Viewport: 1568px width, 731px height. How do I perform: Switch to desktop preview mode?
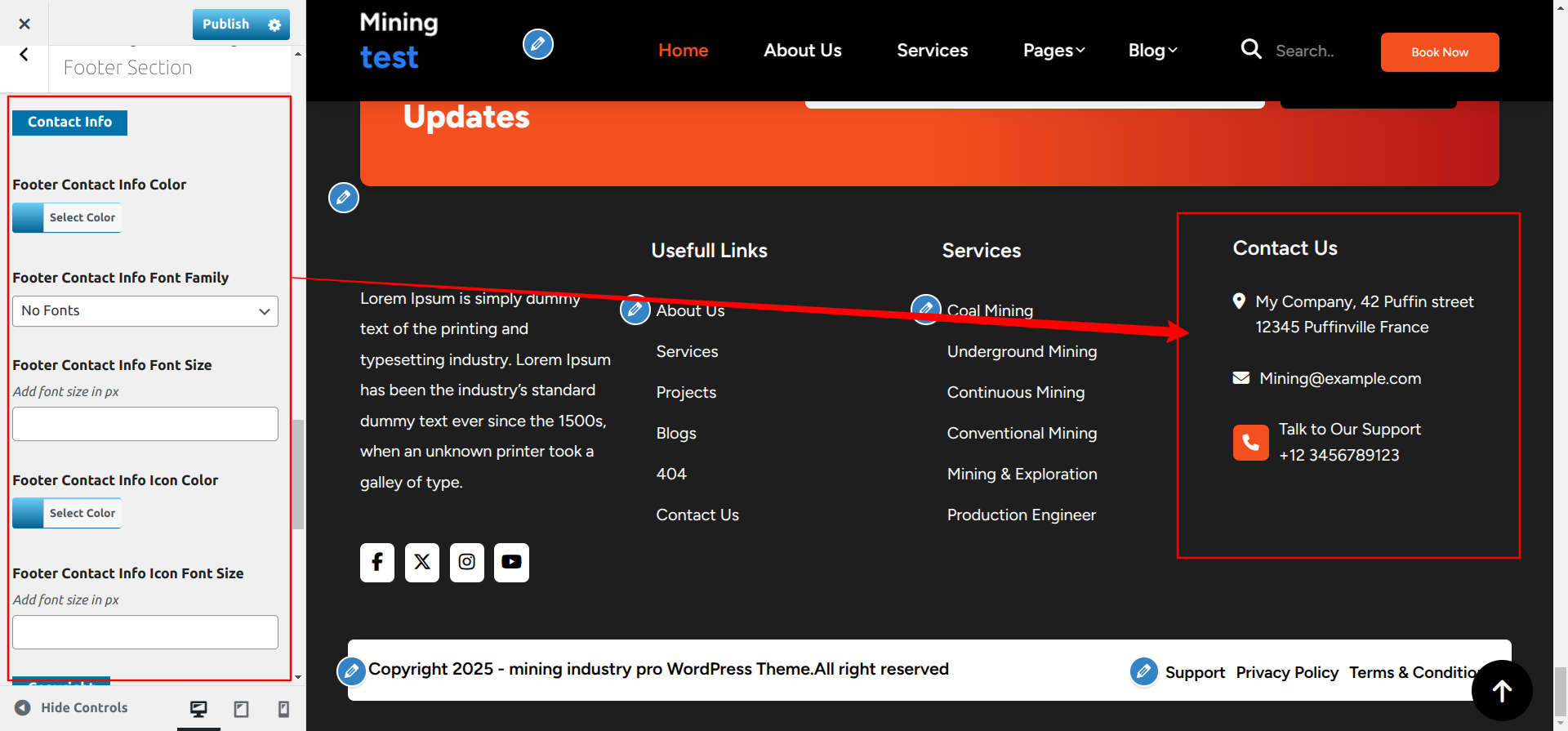[x=198, y=709]
